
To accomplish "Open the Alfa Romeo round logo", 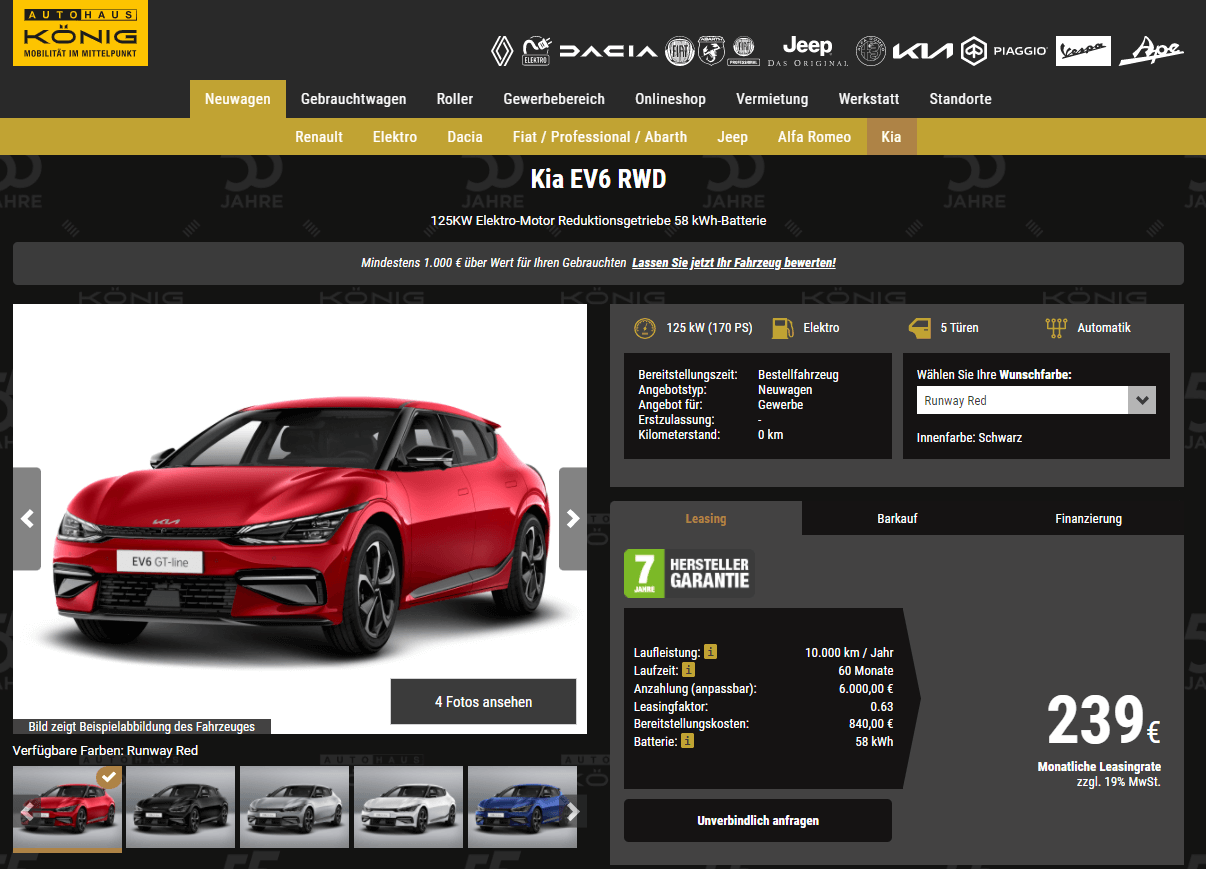I will [x=871, y=51].
